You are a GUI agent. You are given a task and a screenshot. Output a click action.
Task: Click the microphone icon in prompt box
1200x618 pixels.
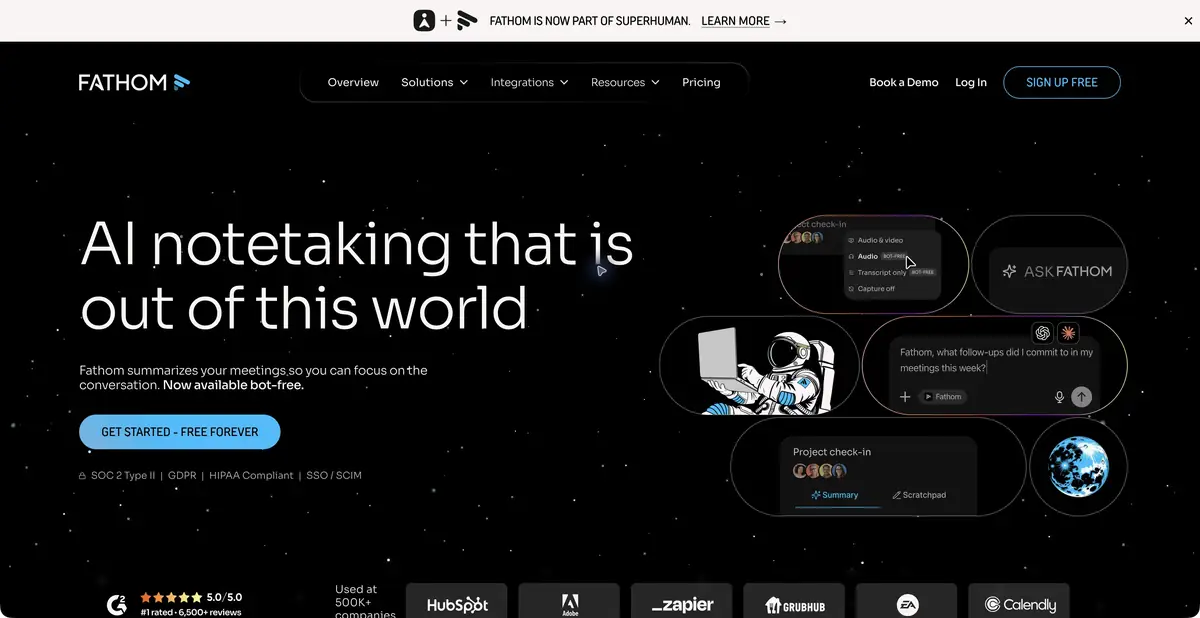[1059, 397]
